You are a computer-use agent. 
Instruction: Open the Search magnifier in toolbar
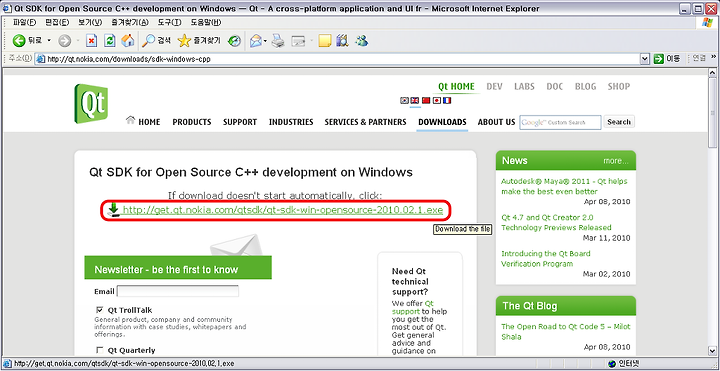click(x=148, y=41)
